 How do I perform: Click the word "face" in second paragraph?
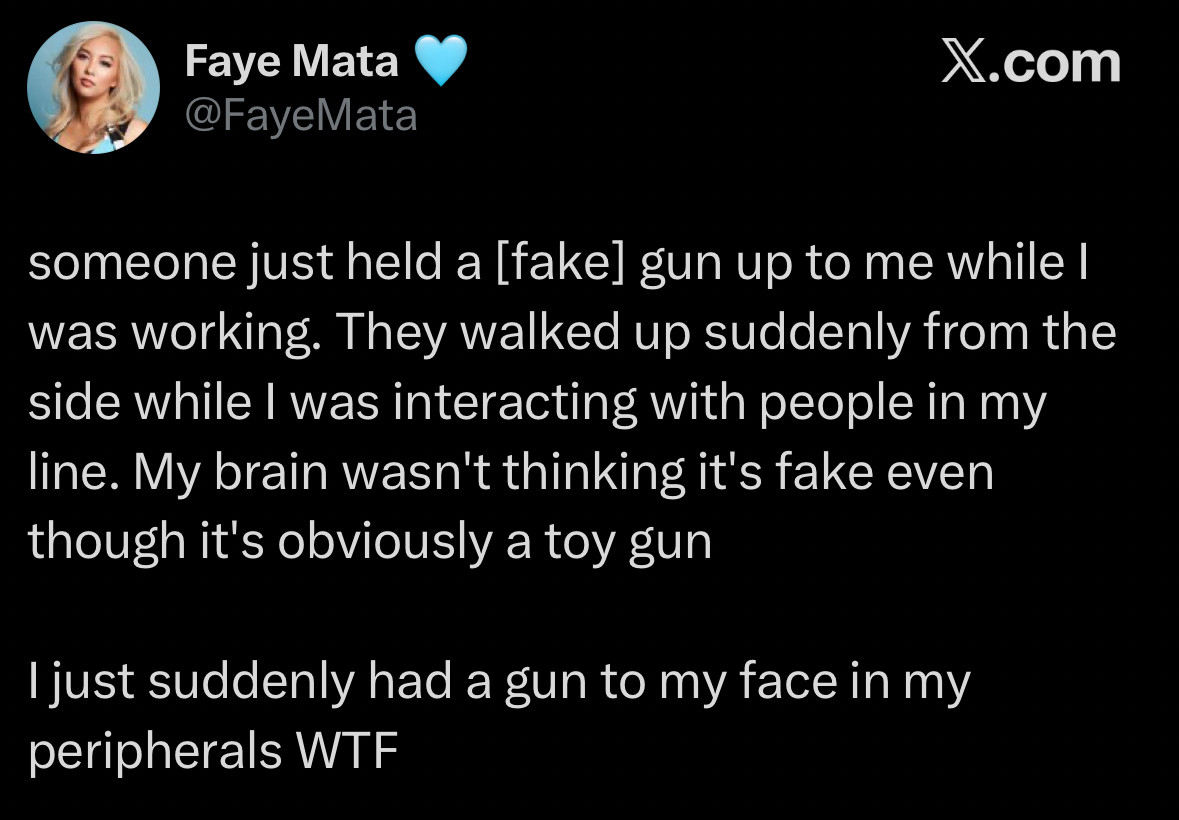770,682
